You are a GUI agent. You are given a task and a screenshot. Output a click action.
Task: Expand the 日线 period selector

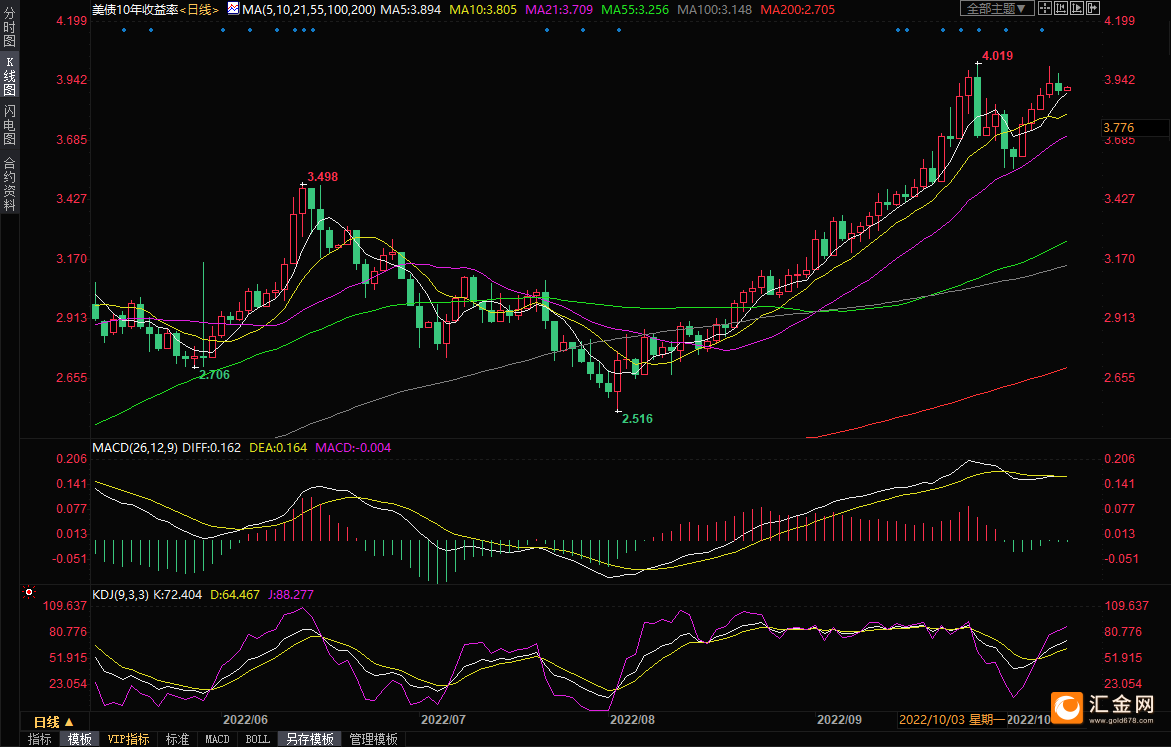[54, 722]
